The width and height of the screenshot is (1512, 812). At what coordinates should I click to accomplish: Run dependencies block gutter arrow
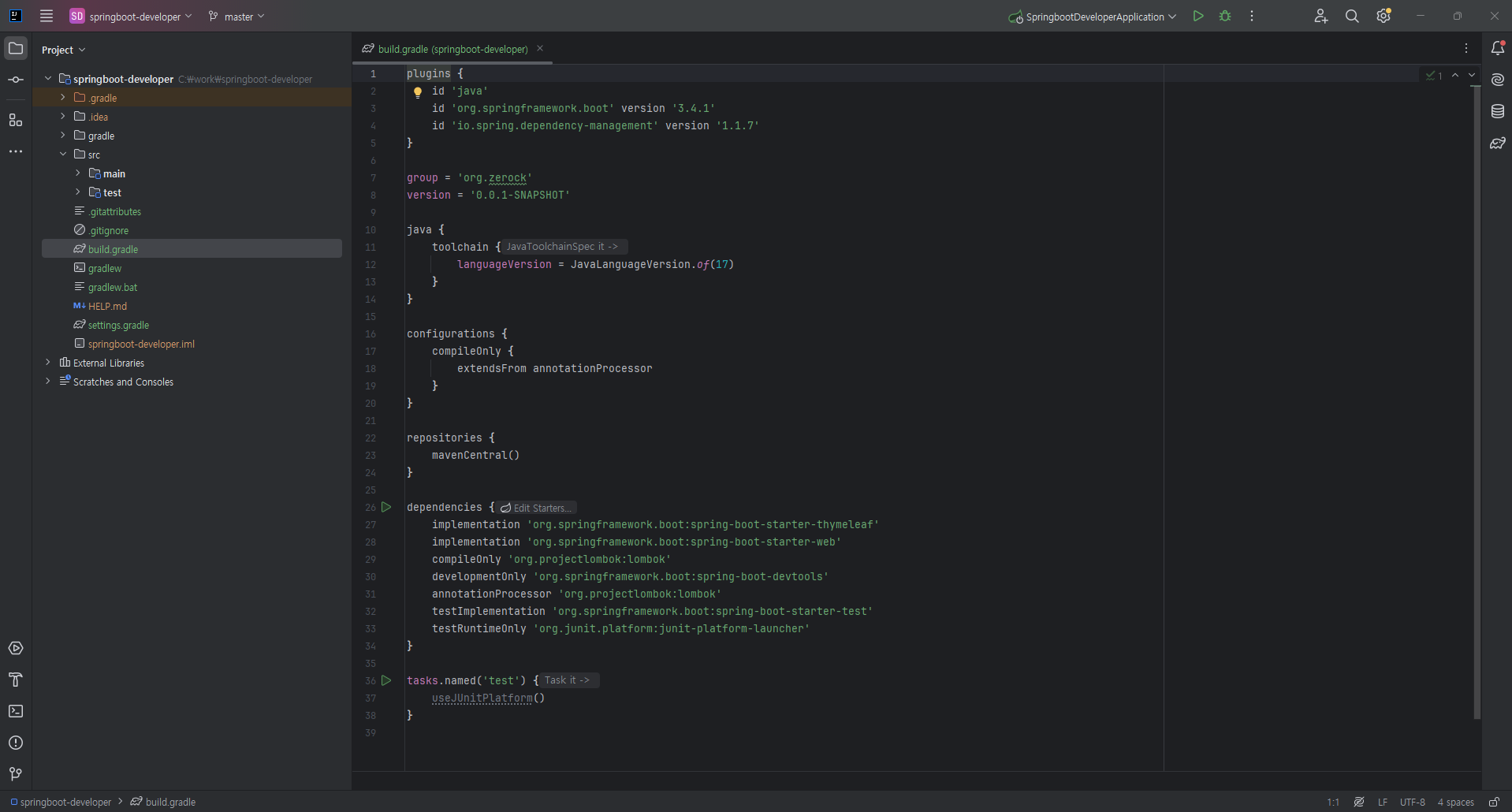pyautogui.click(x=386, y=507)
